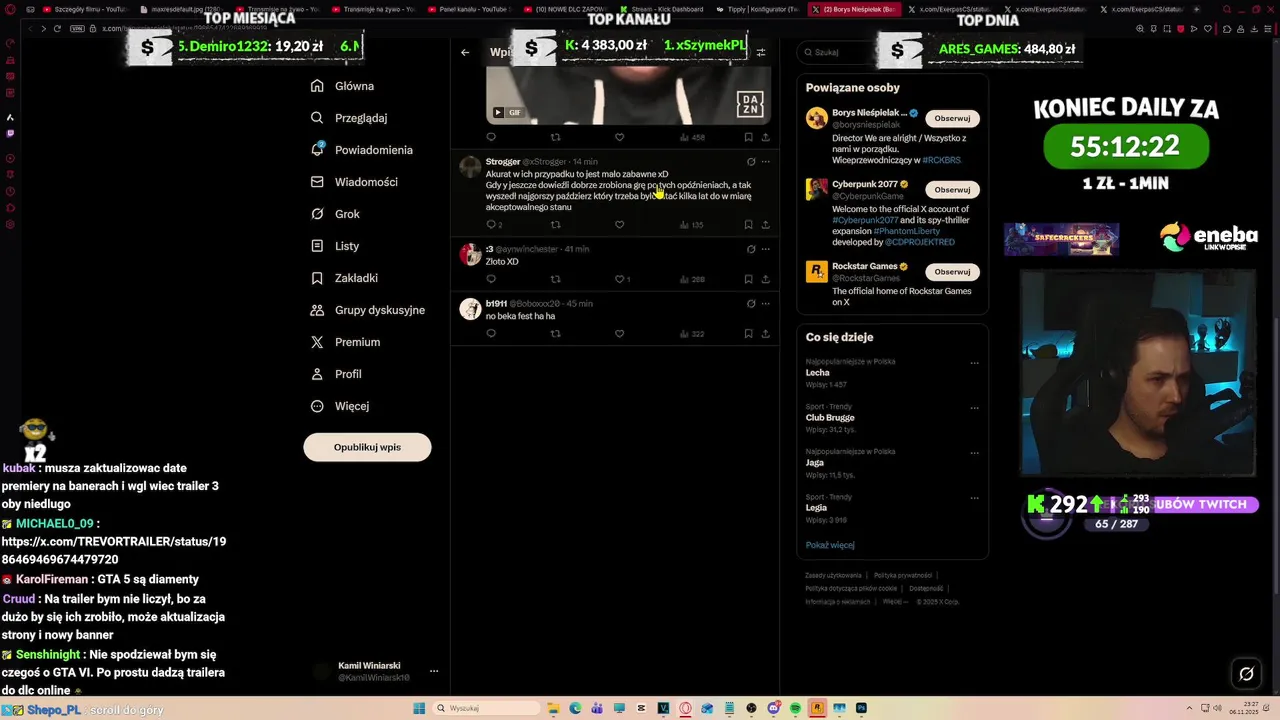Open Więcej footer dropdown
1280x720 pixels.
895,602
